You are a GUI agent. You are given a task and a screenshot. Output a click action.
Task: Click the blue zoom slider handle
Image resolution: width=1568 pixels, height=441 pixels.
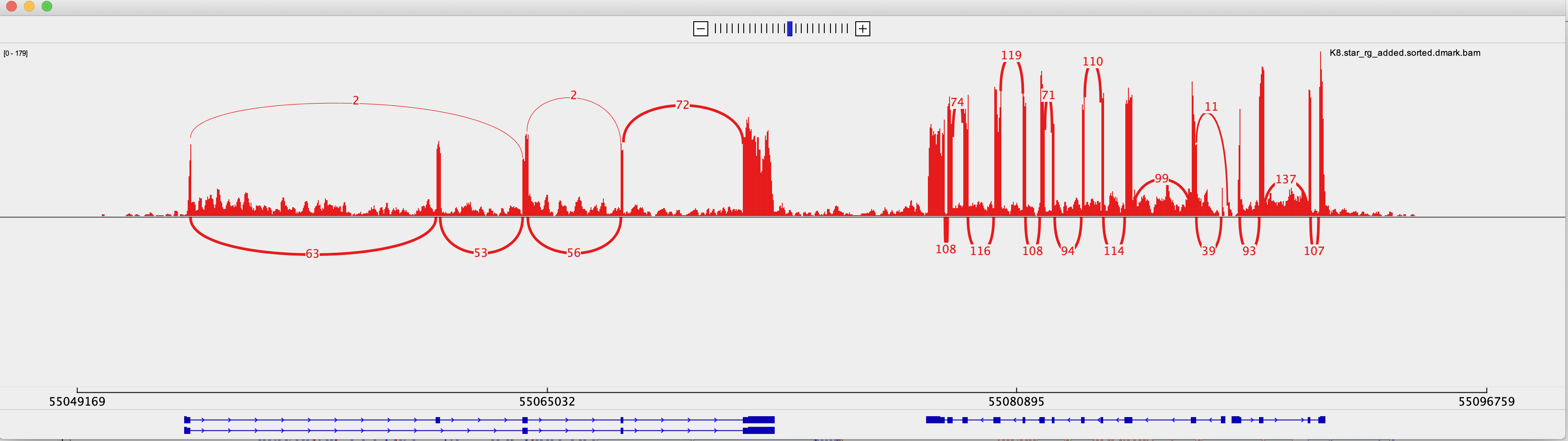789,29
